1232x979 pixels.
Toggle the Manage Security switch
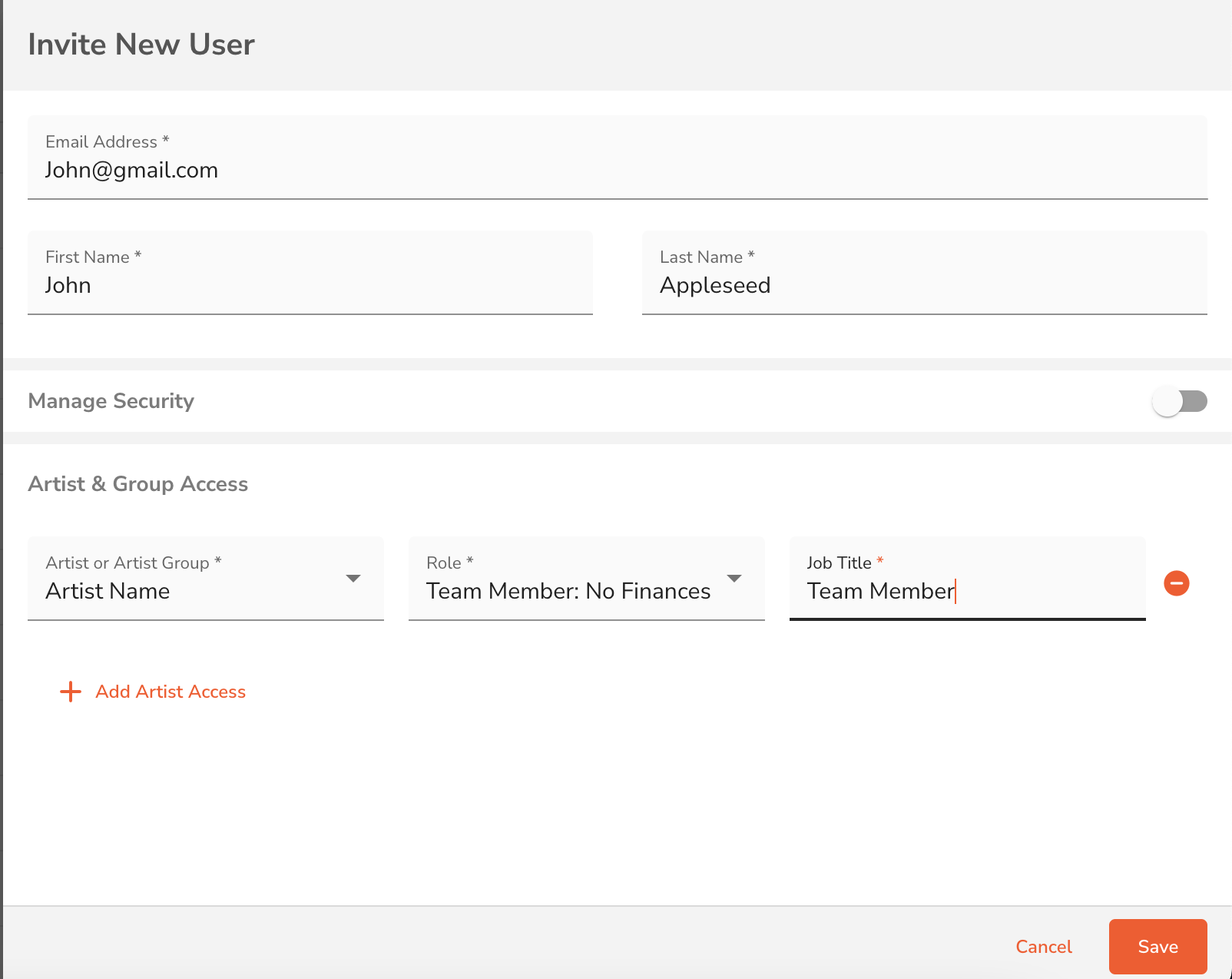click(x=1179, y=401)
